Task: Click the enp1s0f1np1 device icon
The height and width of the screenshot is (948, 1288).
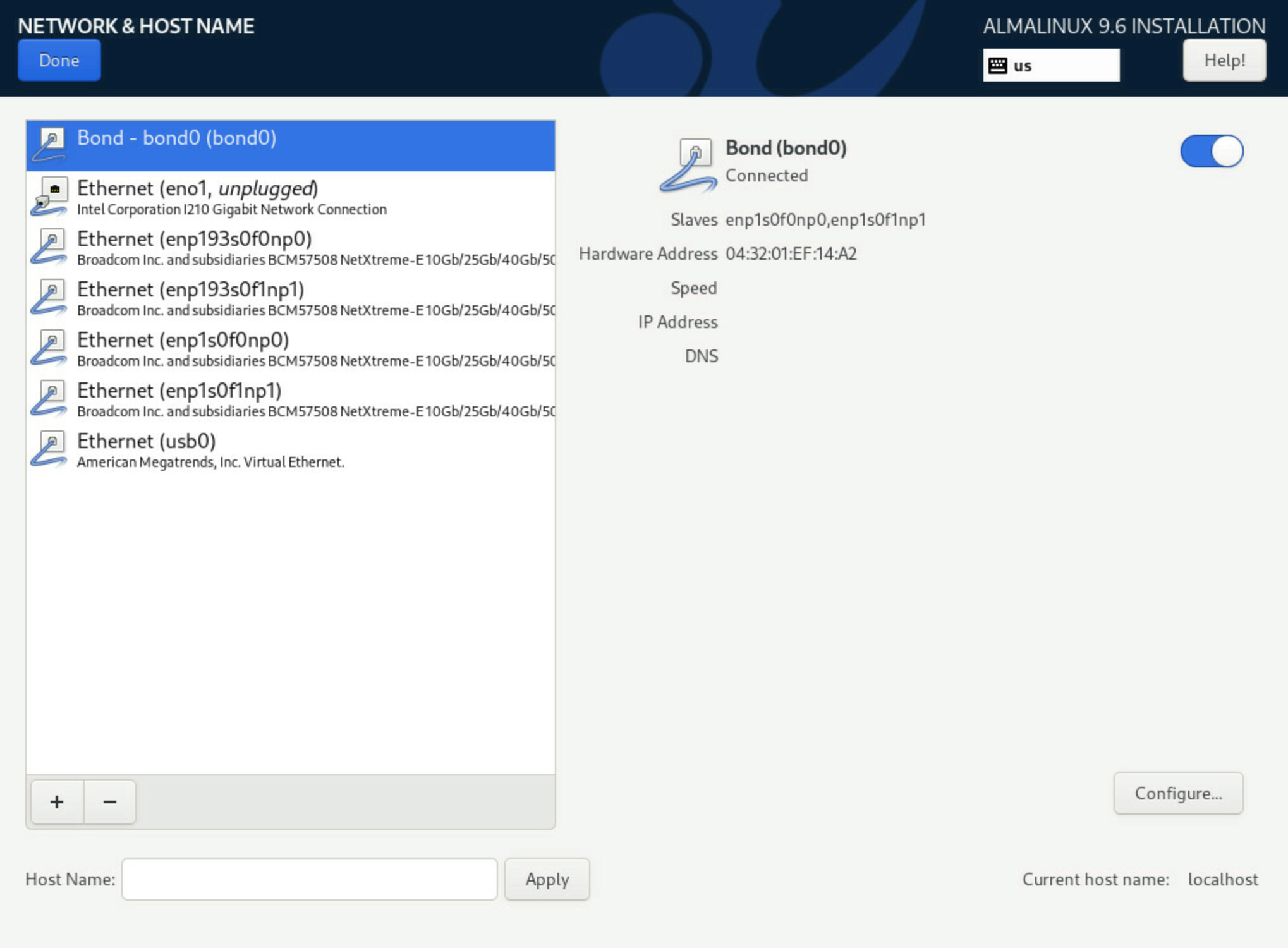Action: point(49,398)
